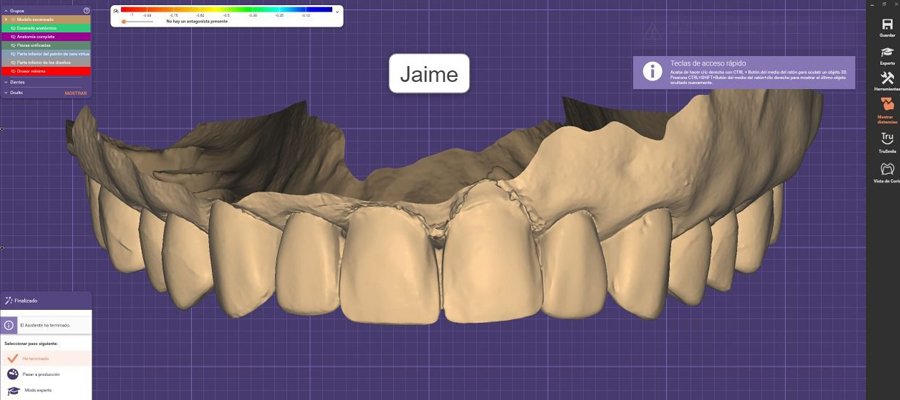Open the Experto mode icon

point(886,52)
